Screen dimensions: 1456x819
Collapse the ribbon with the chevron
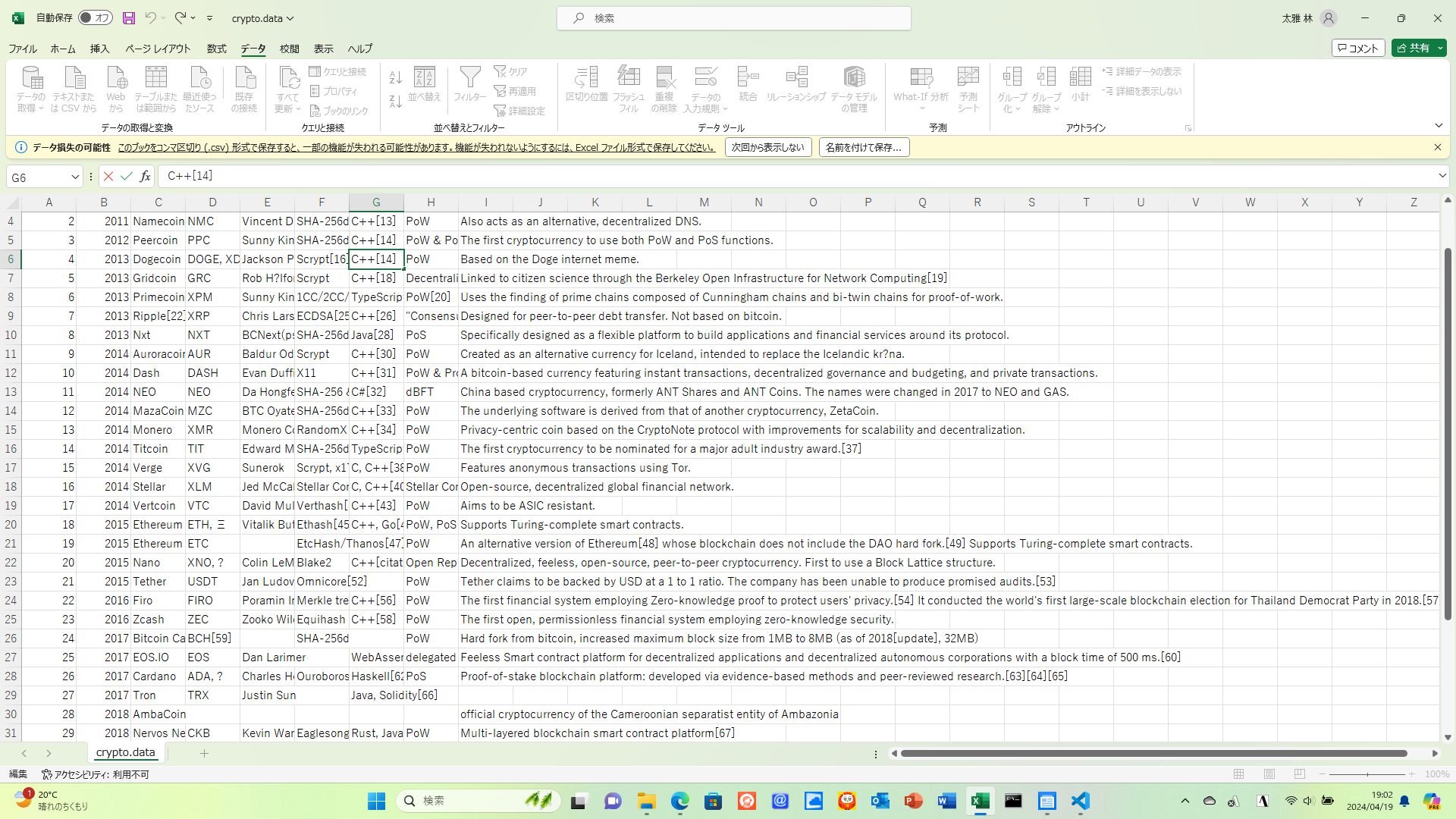[1439, 126]
